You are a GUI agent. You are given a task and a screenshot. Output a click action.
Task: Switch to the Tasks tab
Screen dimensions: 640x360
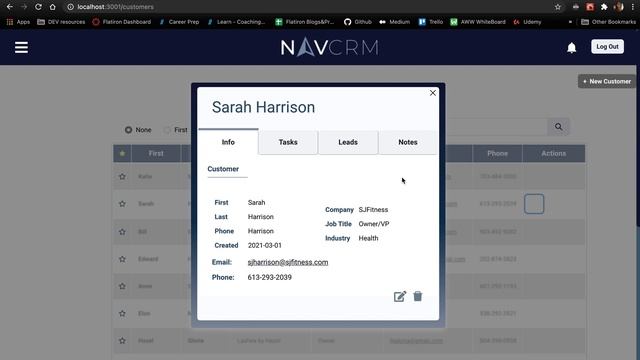pyautogui.click(x=288, y=142)
